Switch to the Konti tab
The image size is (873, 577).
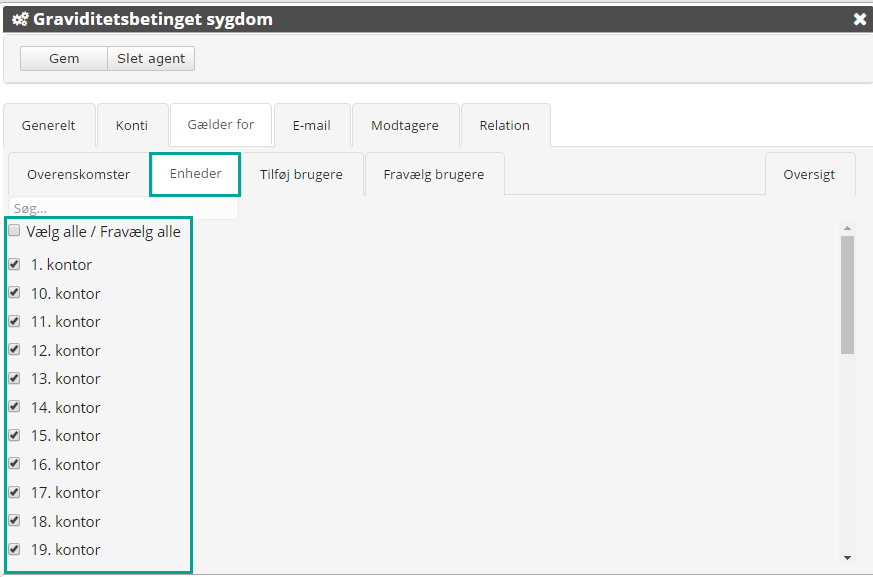tap(132, 126)
